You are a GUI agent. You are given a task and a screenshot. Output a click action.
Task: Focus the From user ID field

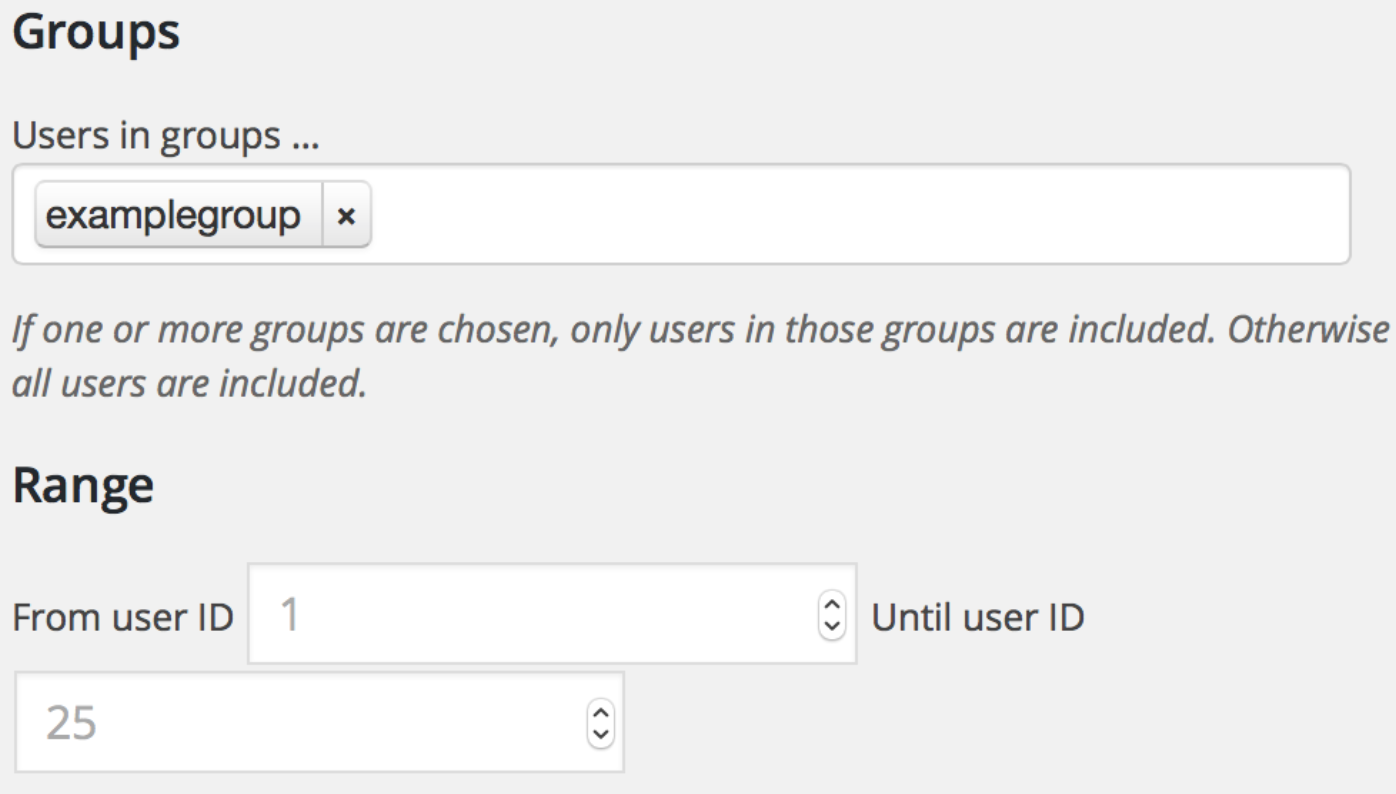click(x=552, y=614)
